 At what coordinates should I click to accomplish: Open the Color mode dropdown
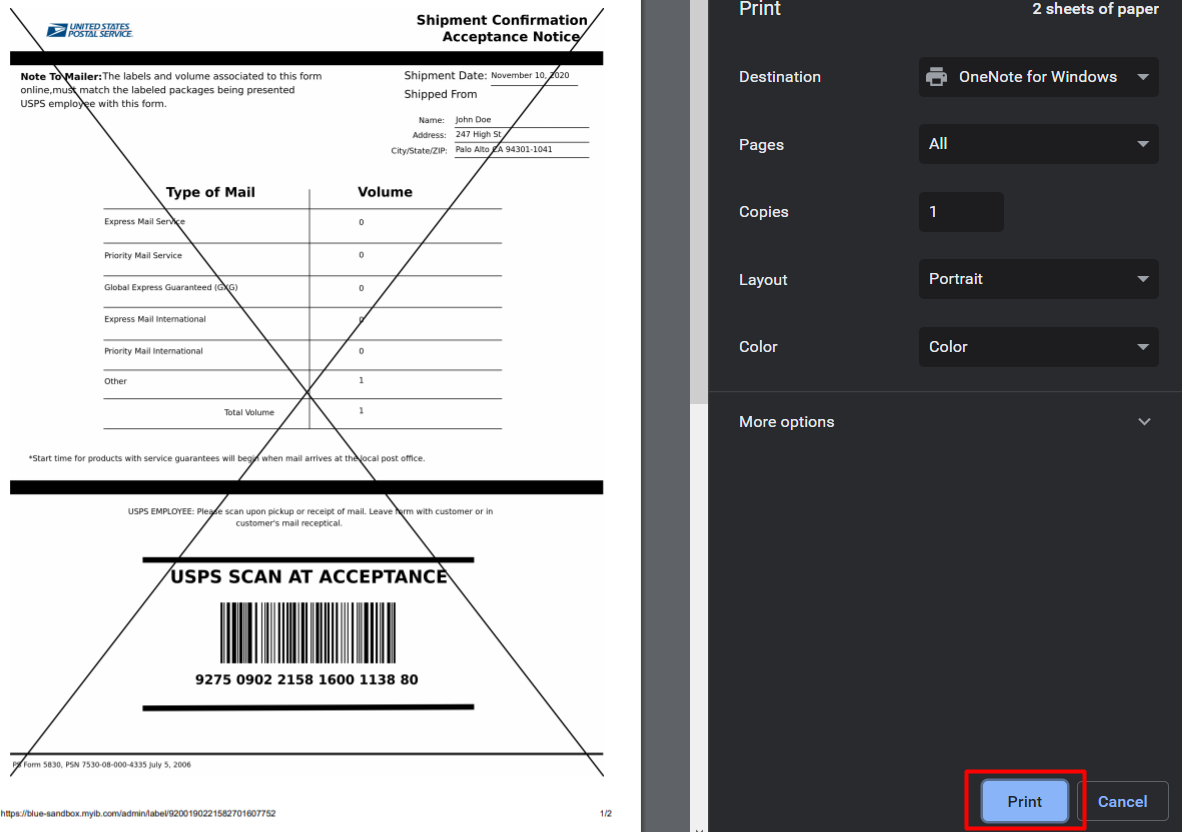pyautogui.click(x=1038, y=347)
